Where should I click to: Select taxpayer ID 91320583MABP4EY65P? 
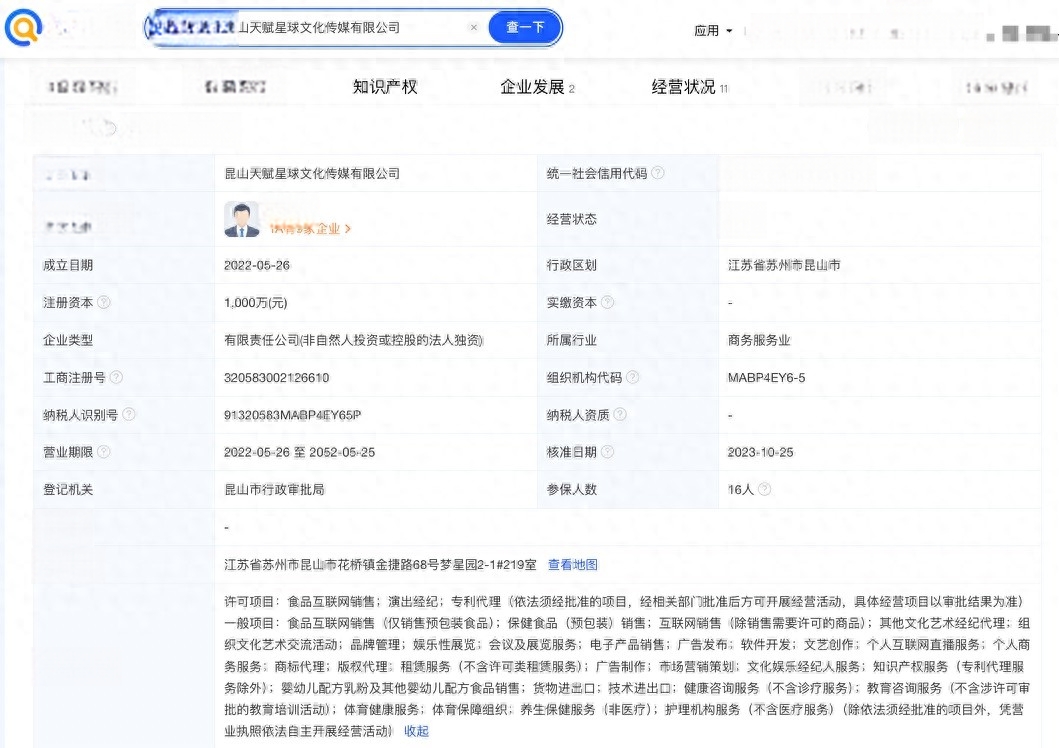[x=292, y=415]
